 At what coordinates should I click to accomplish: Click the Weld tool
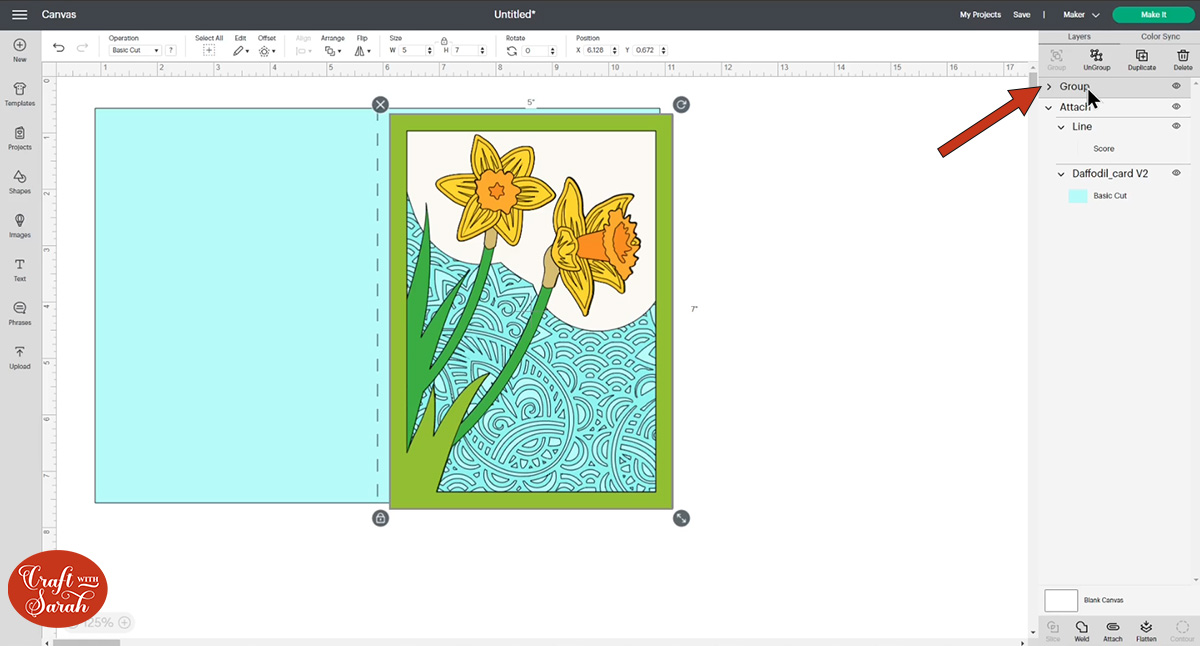click(x=1082, y=630)
